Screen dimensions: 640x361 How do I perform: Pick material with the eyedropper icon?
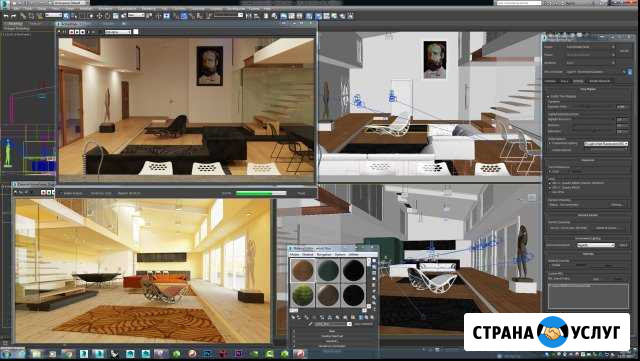(310, 324)
